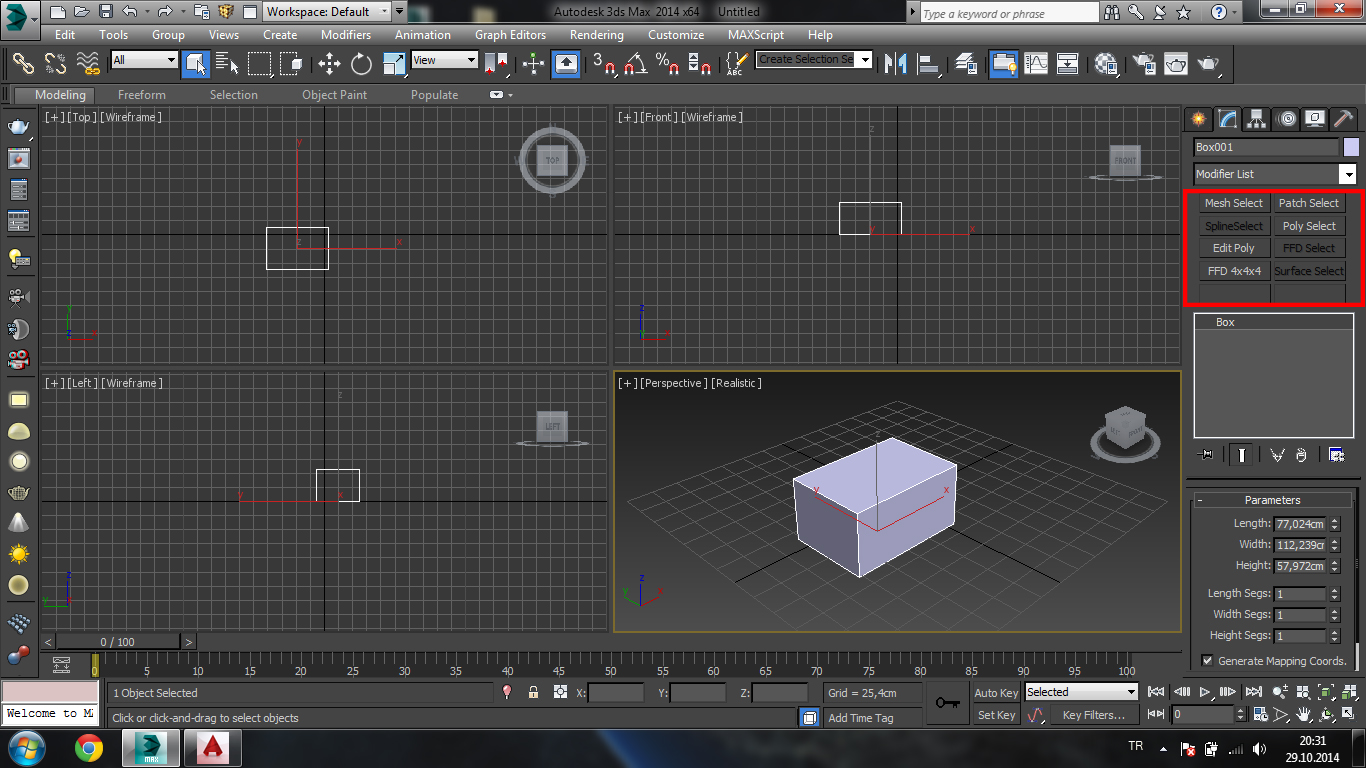Screen dimensions: 1366x768
Task: Open the Curve Editor
Action: coord(1036,64)
